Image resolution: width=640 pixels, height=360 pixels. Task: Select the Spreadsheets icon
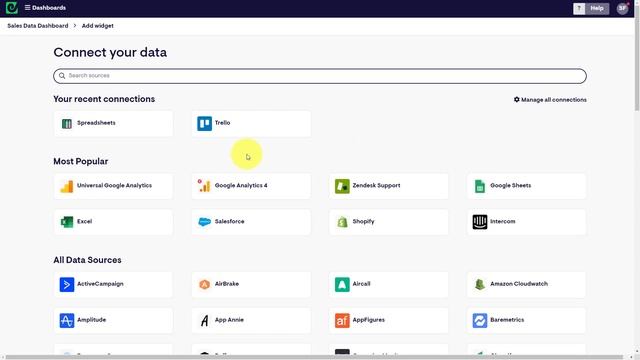point(67,123)
